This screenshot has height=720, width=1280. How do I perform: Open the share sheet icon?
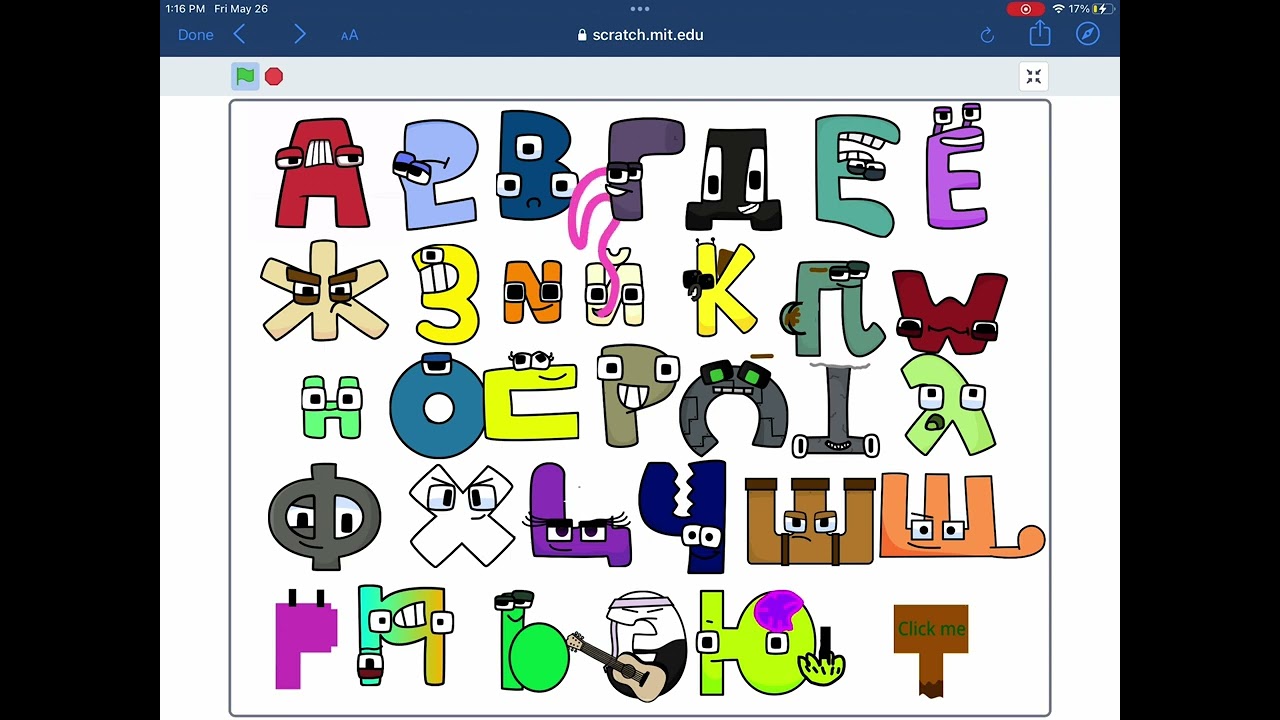[1040, 34]
